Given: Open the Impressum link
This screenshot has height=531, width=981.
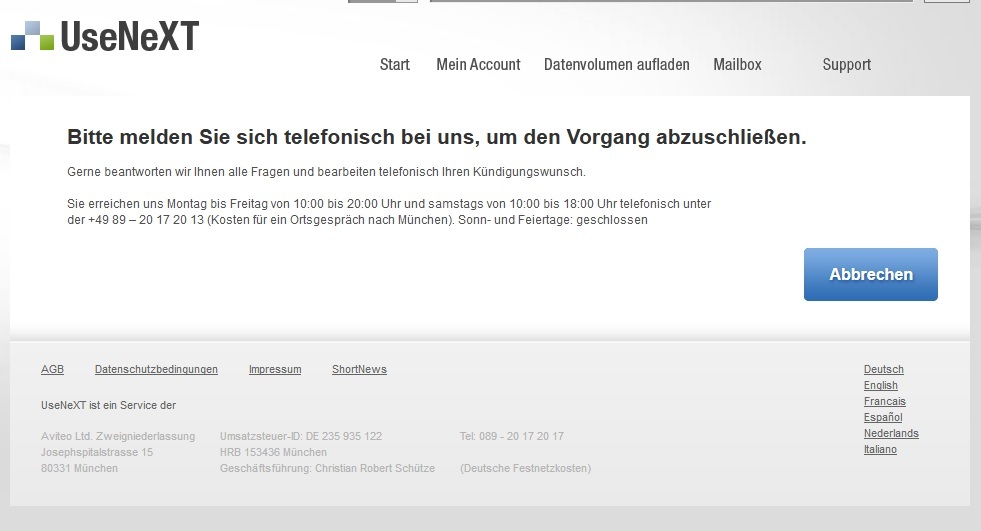Looking at the screenshot, I should coord(275,369).
